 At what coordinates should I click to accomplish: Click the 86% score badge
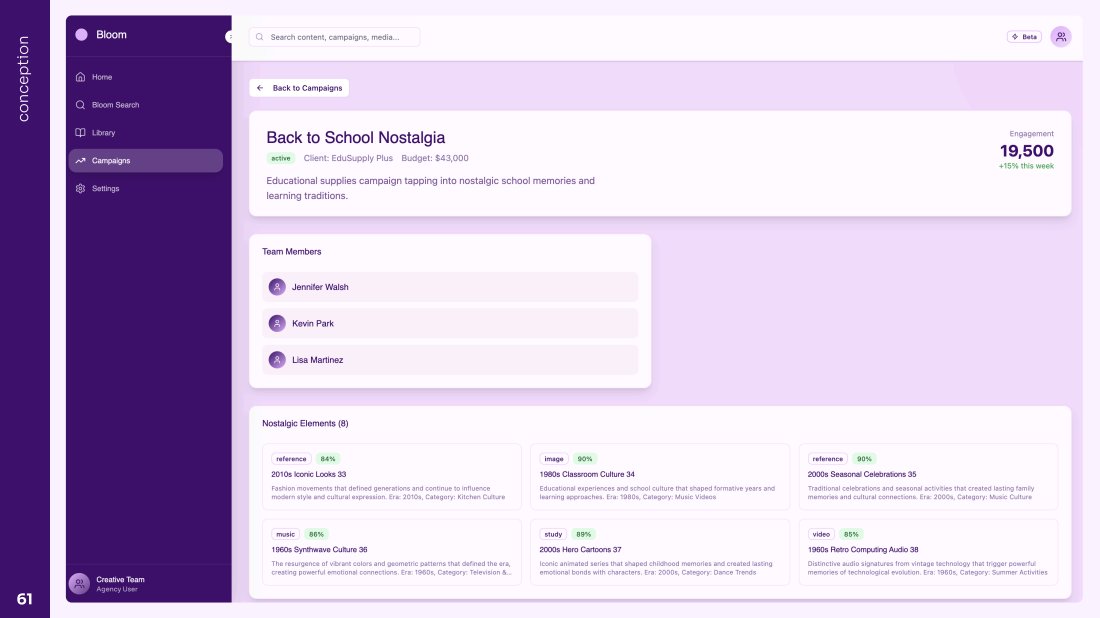[x=316, y=535]
